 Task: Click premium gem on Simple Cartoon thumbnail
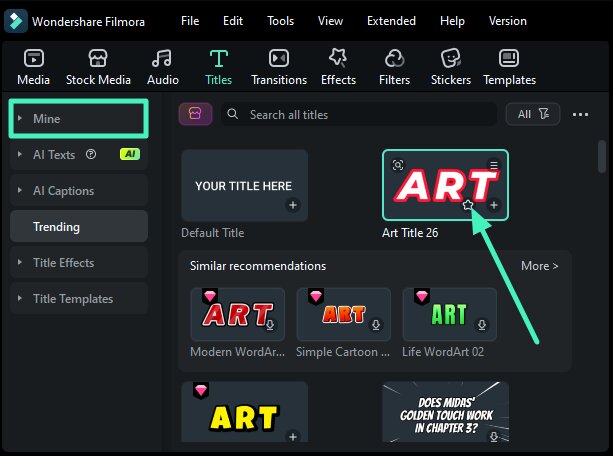(x=316, y=296)
